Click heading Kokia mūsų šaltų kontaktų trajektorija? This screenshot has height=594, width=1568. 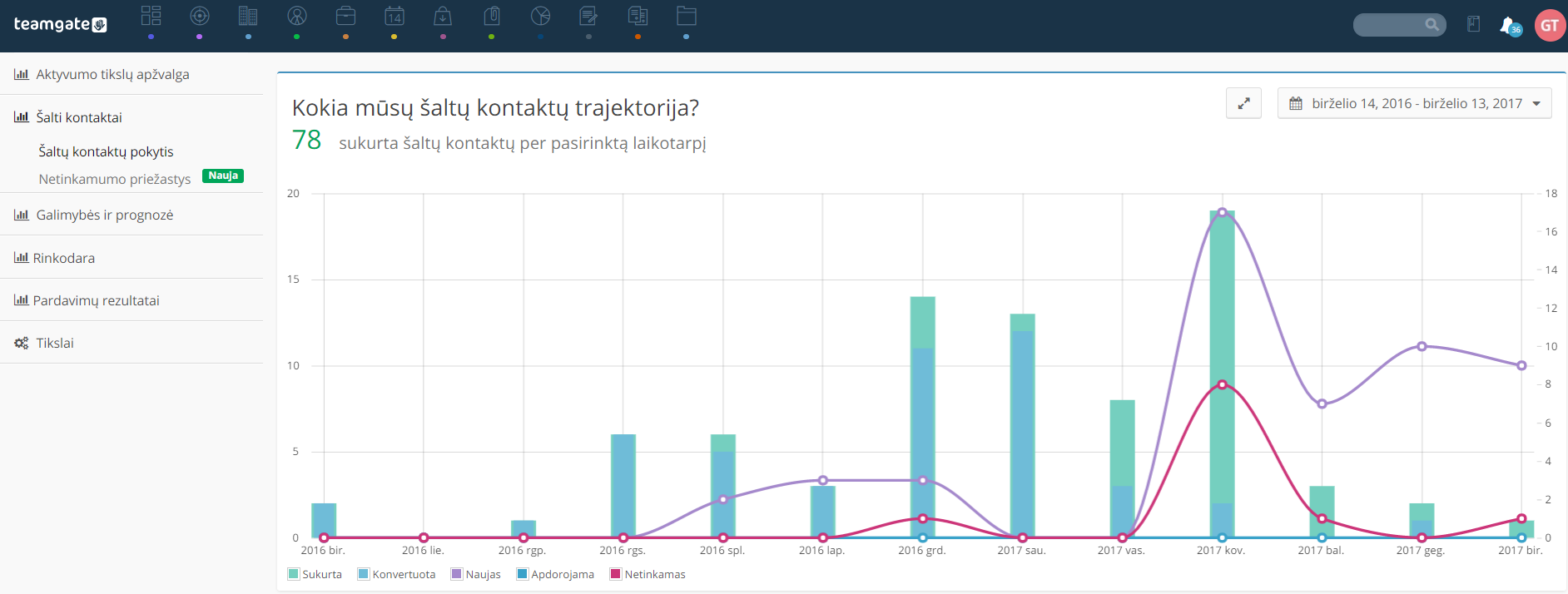[495, 108]
